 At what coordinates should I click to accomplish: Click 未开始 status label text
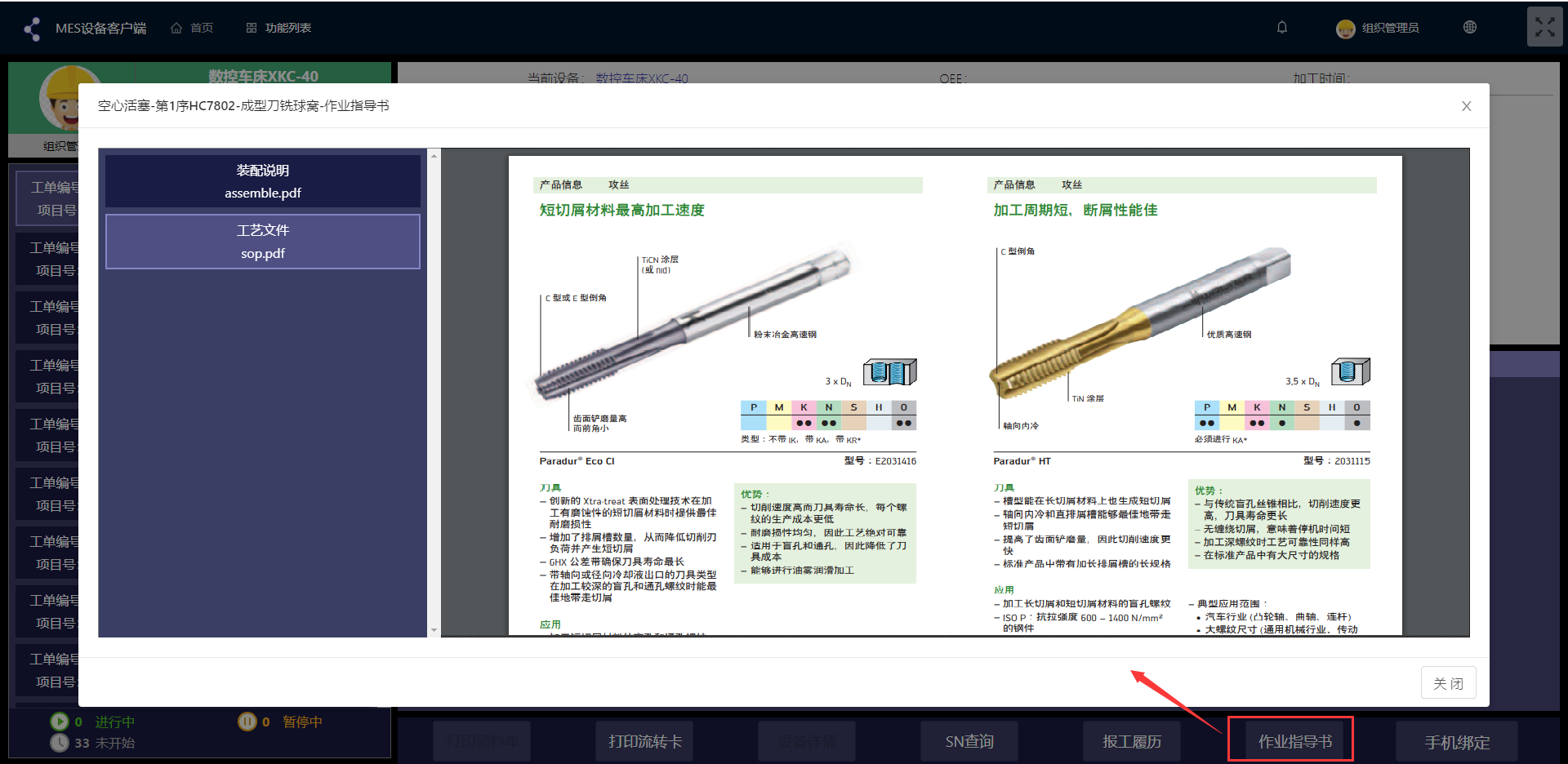click(x=115, y=743)
